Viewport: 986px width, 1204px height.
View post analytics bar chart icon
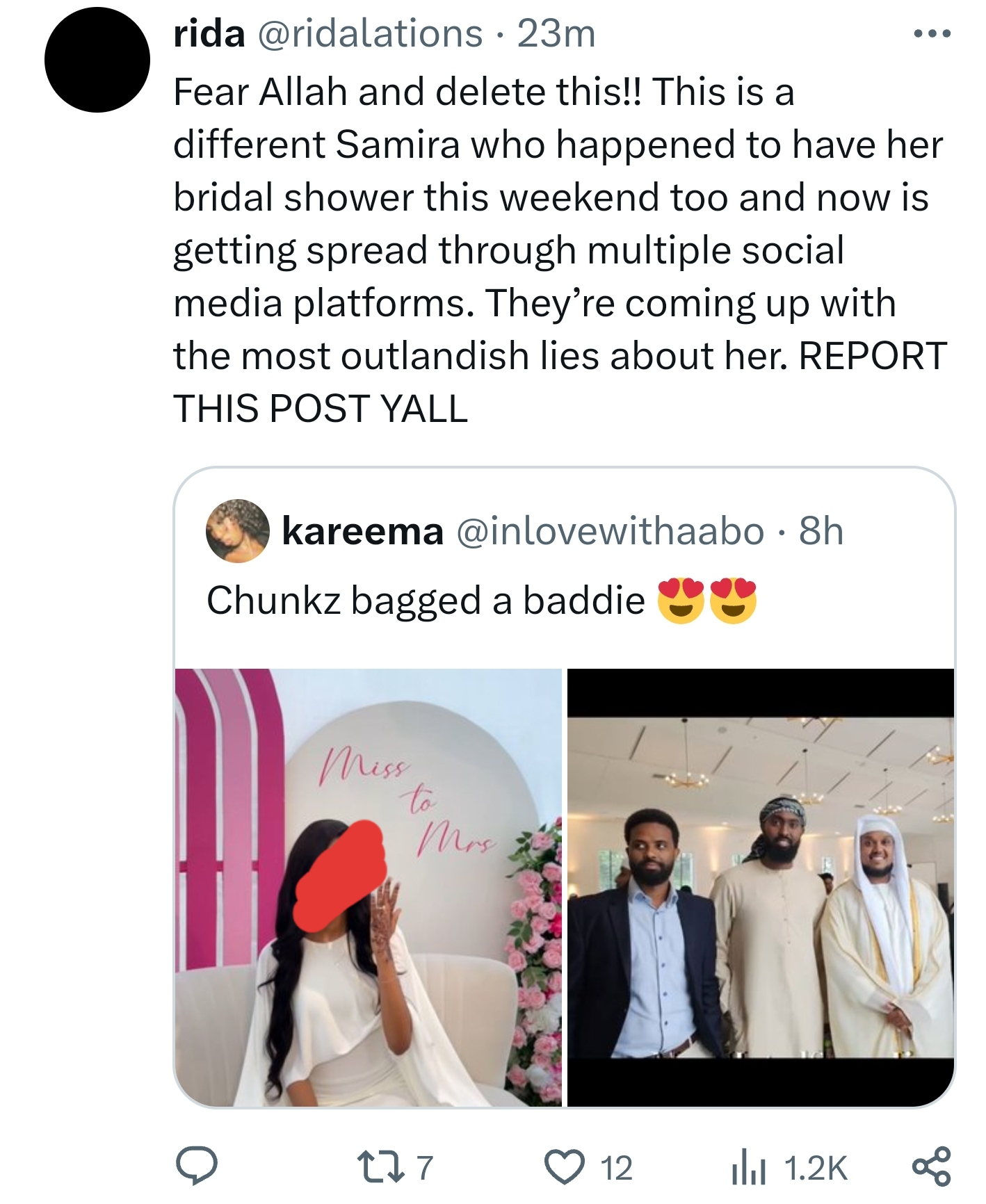(747, 1169)
